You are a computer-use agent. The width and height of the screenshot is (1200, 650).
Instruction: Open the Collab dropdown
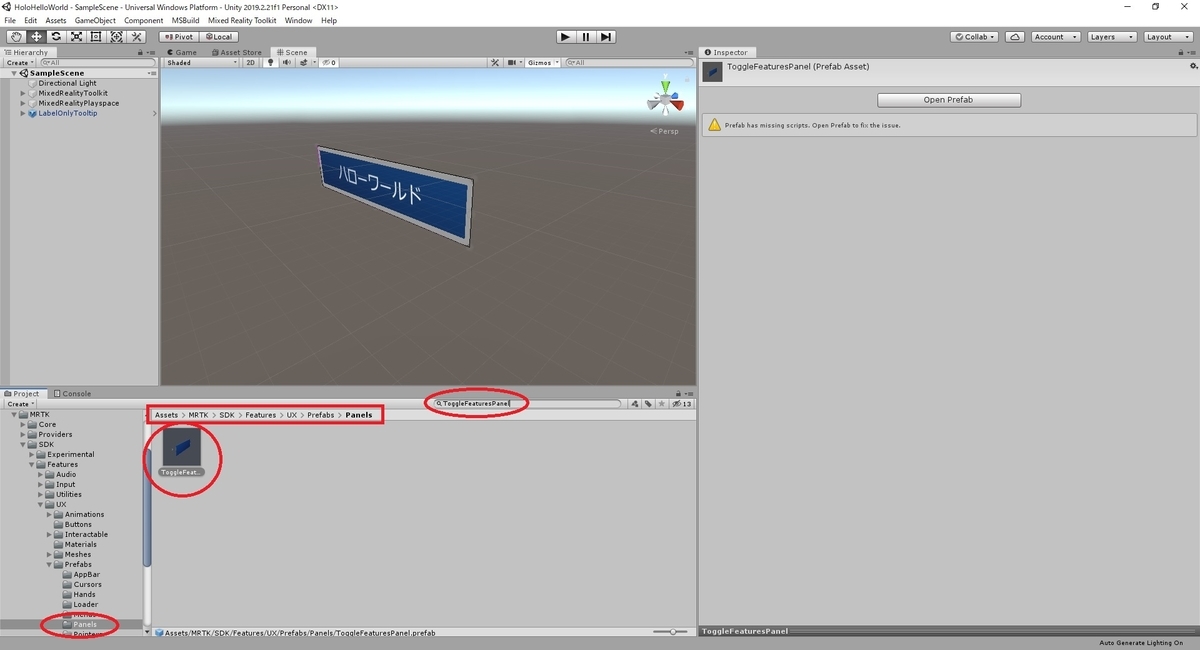tap(975, 37)
